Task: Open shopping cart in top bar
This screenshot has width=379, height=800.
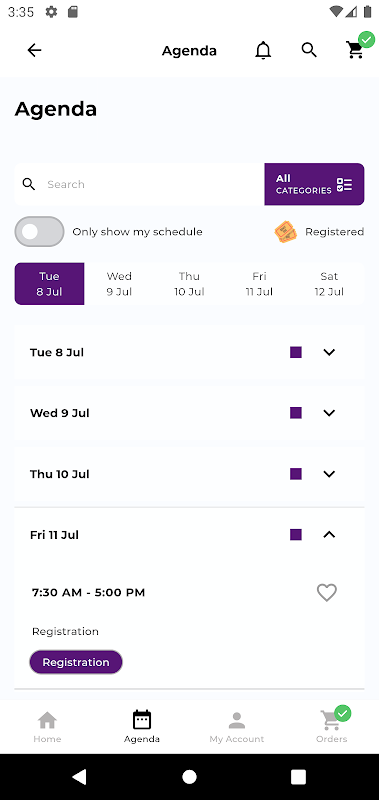Action: (x=355, y=50)
